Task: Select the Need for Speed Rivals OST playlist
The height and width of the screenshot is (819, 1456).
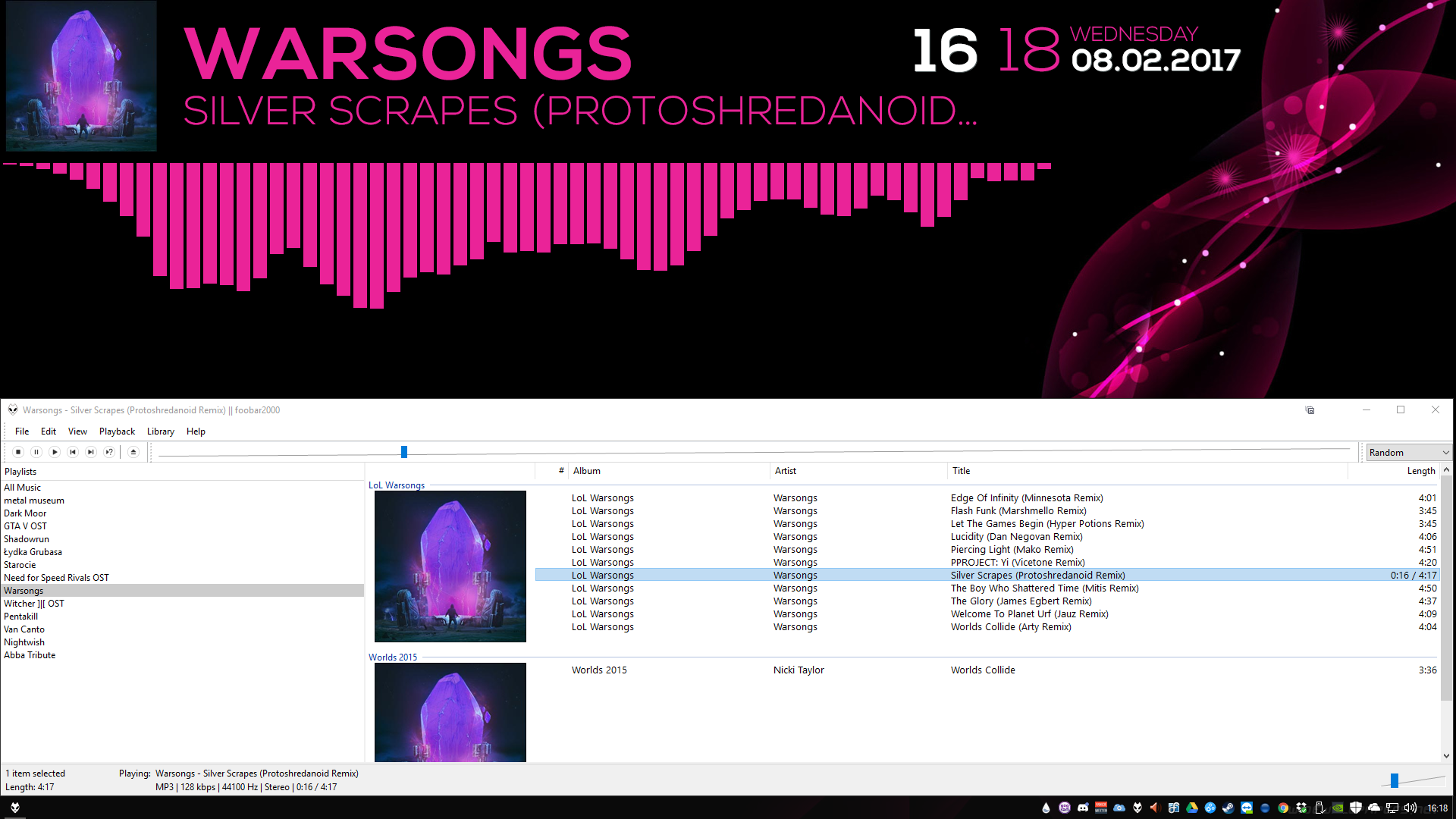Action: (x=56, y=578)
